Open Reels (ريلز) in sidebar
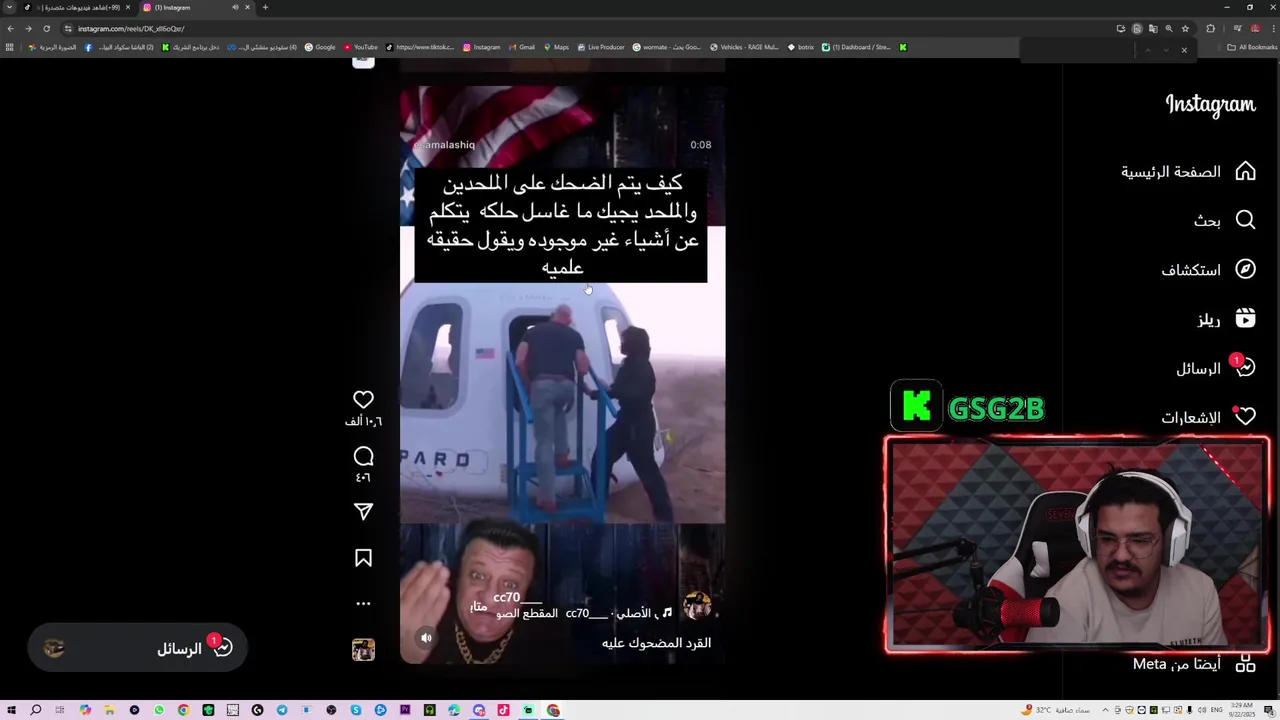Image resolution: width=1280 pixels, height=720 pixels. click(x=1226, y=319)
